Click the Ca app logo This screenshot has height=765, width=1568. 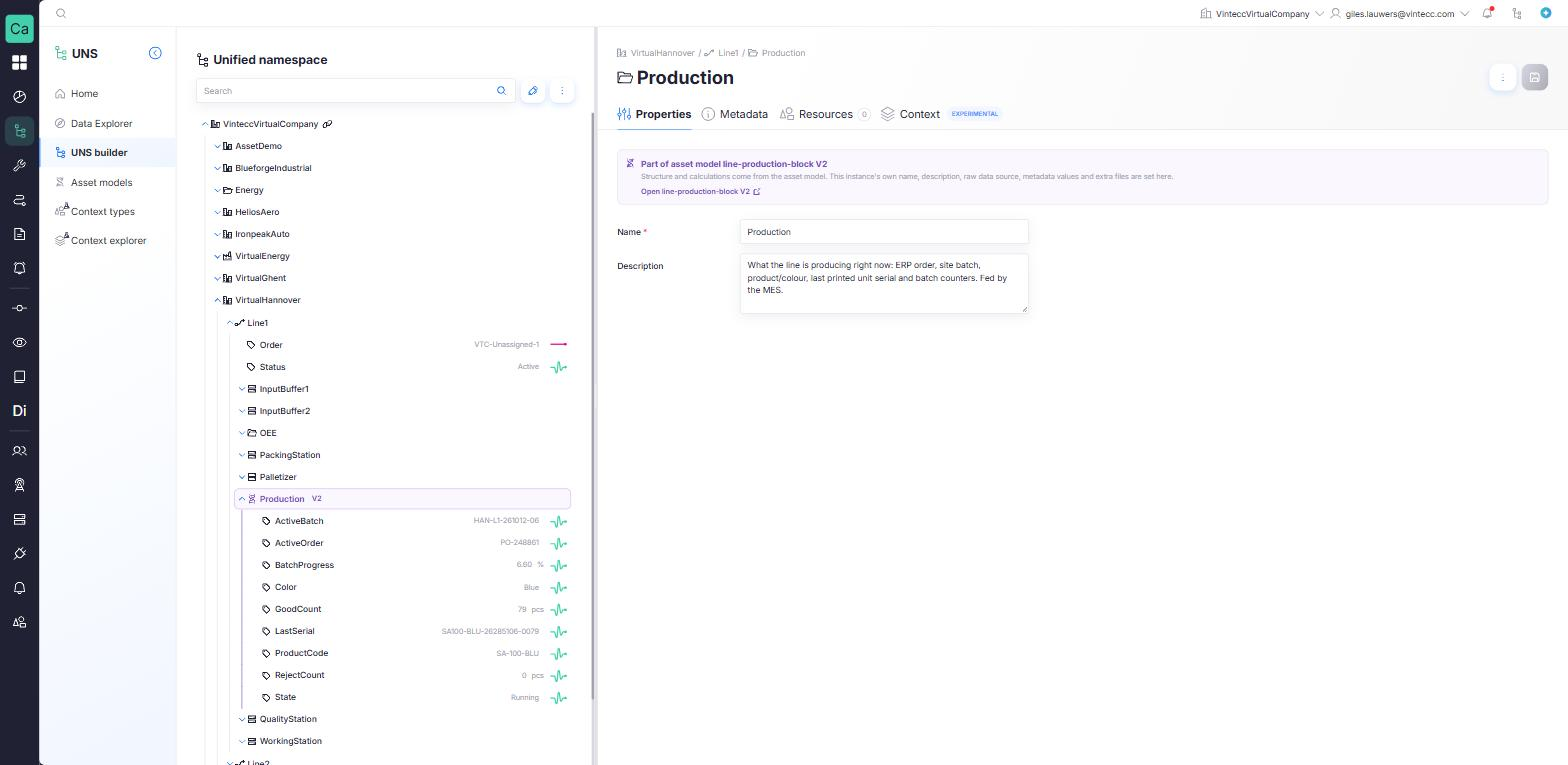click(19, 28)
